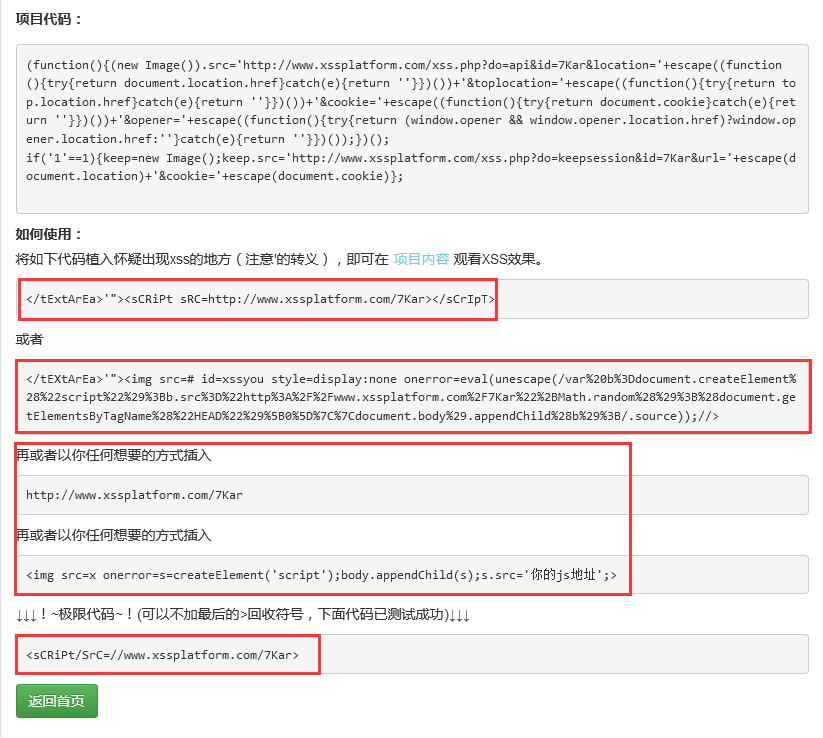Screen dimensions: 823x738
Task: Click the text 观看XSS效果
Action: tap(498, 259)
